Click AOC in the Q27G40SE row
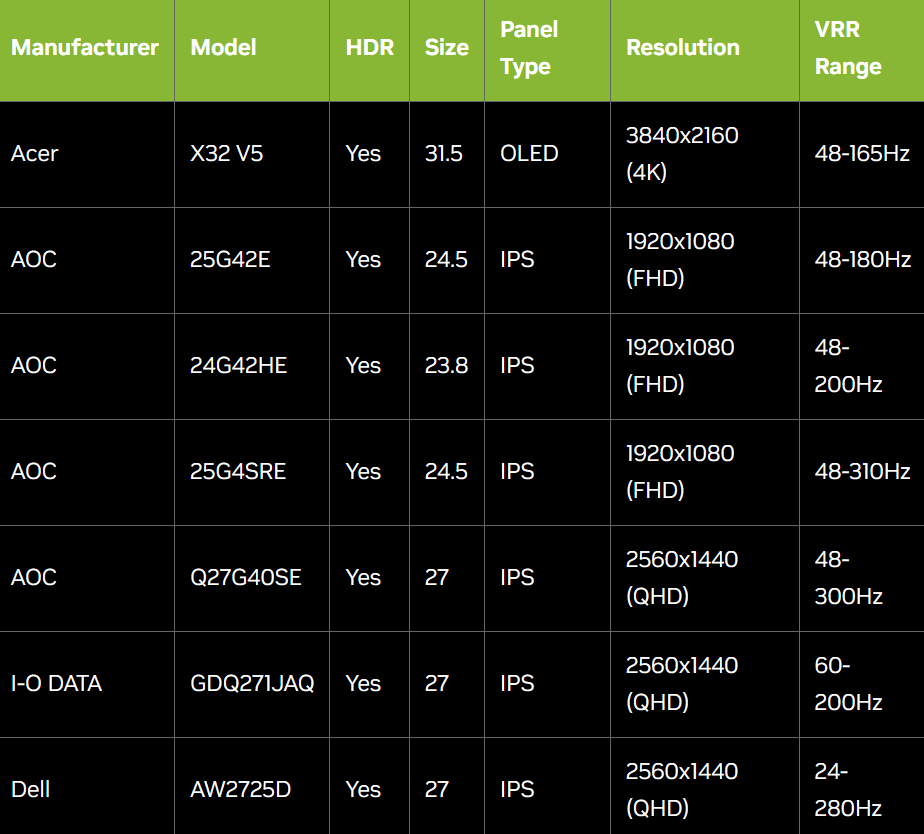Image resolution: width=924 pixels, height=834 pixels. (34, 578)
